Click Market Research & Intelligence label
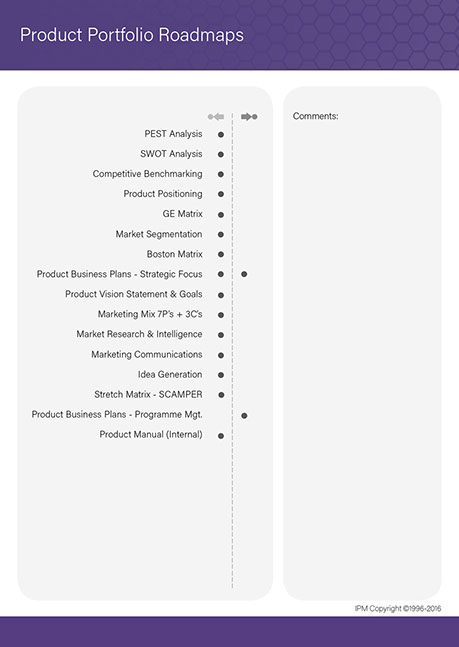 [140, 334]
